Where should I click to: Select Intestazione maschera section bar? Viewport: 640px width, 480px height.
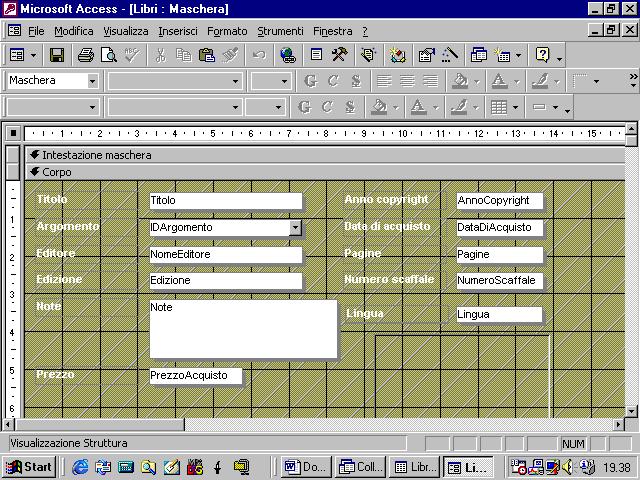325,155
